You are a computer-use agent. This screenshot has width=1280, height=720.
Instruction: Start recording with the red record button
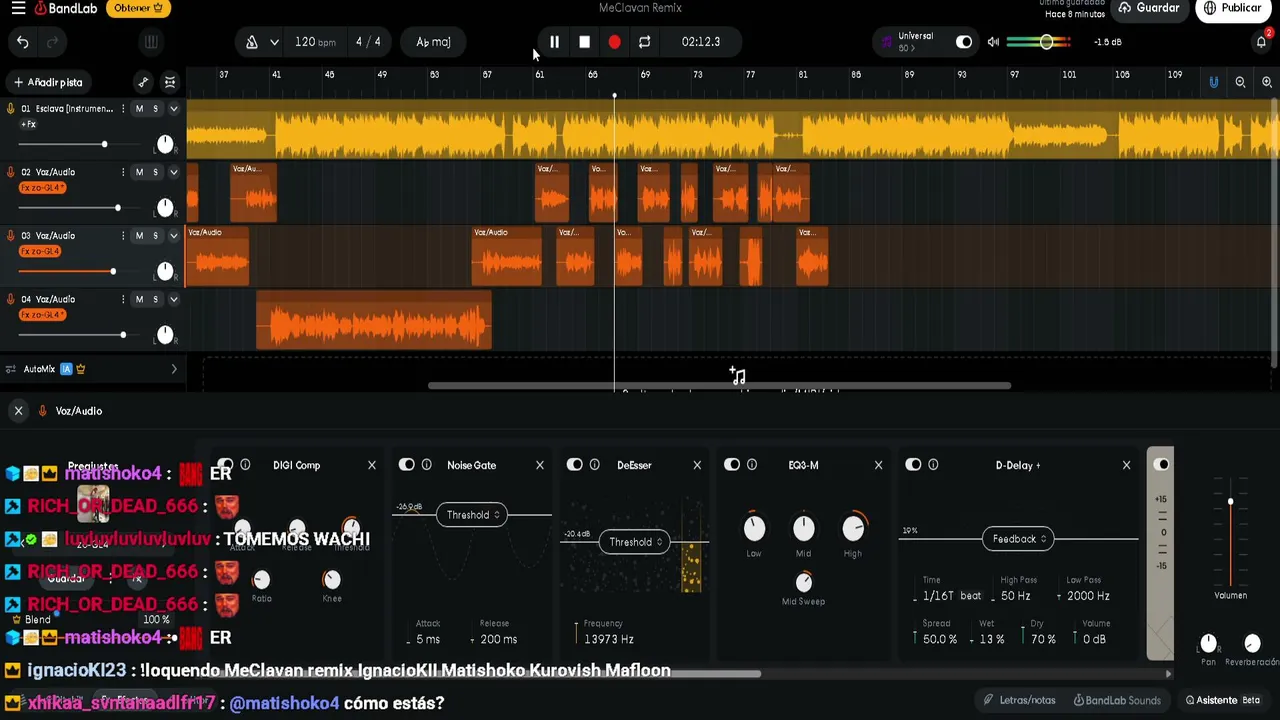614,42
